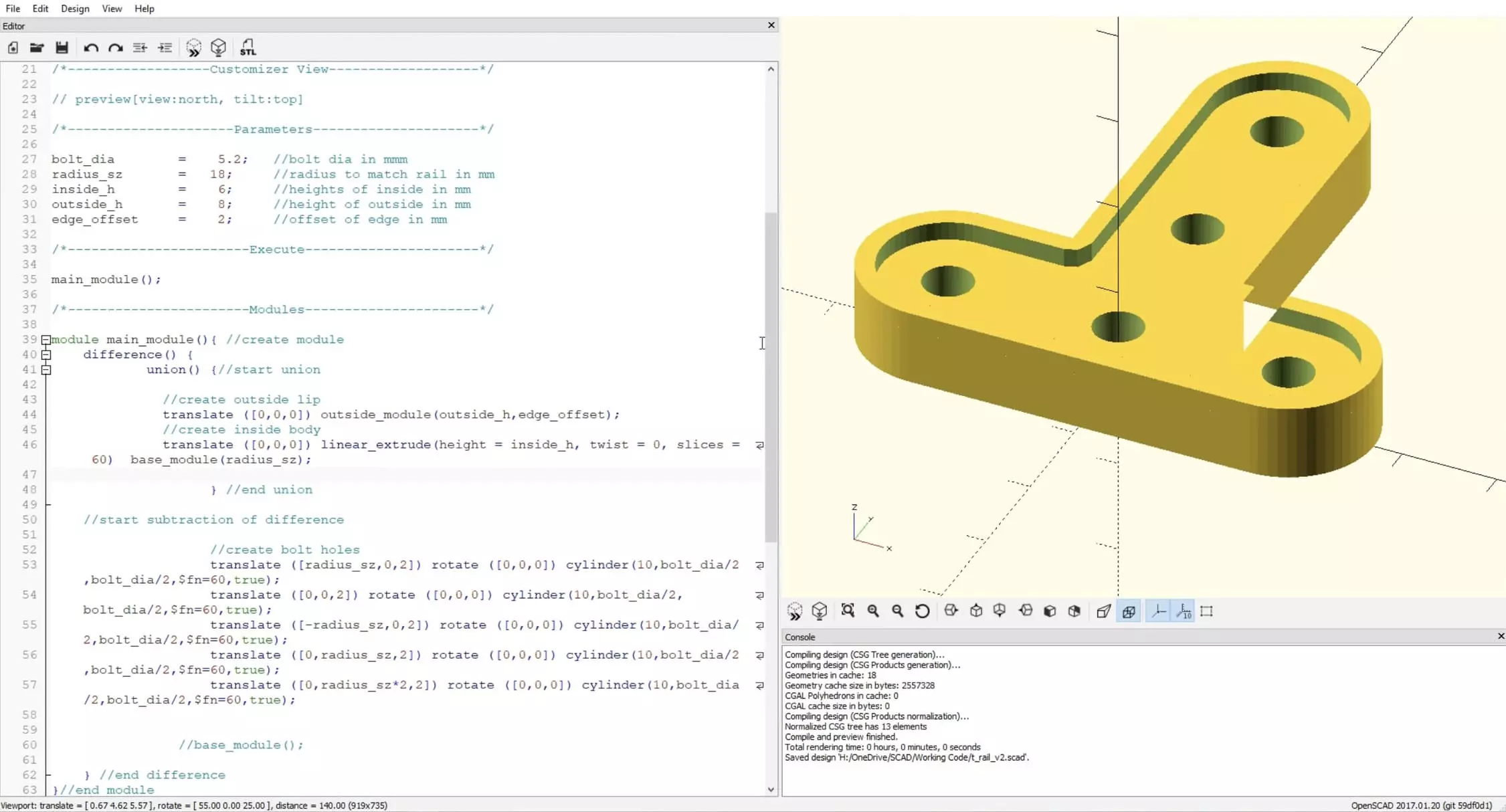Click the outside_h parameter on line 30
This screenshot has height=812, width=1506.
(87, 205)
